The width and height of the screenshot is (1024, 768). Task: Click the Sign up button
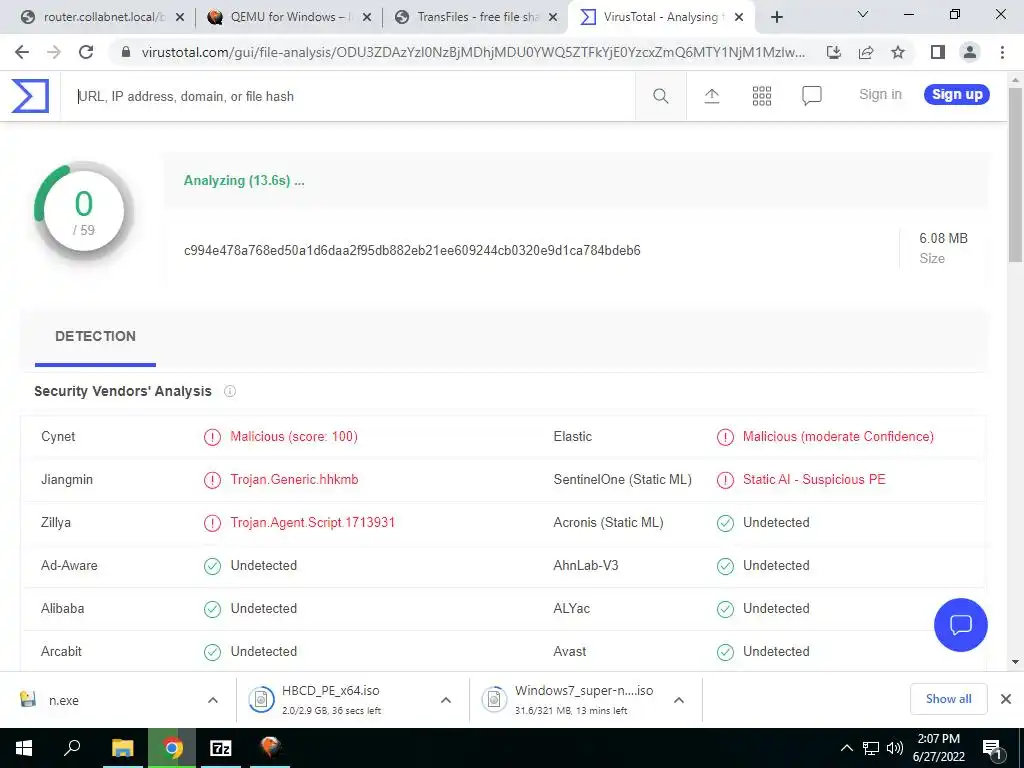(x=957, y=95)
